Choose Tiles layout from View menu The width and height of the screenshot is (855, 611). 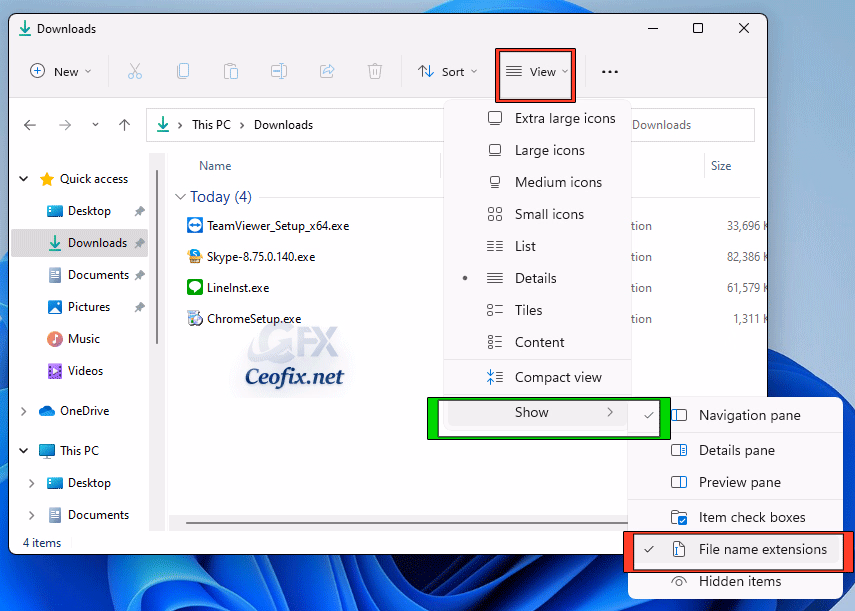tap(528, 310)
